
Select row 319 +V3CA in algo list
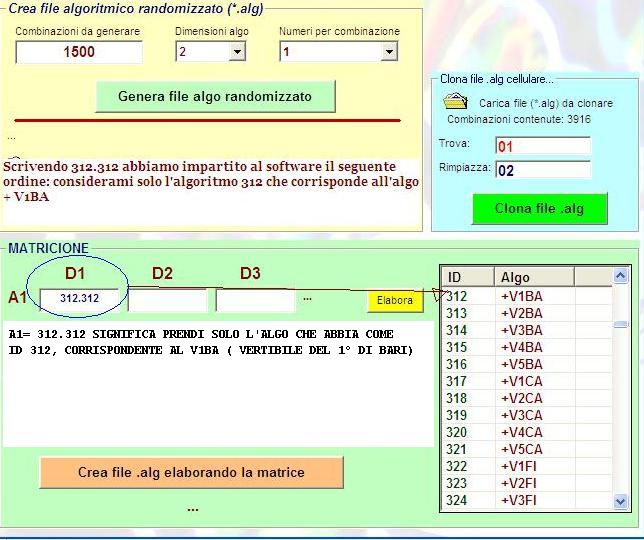pyautogui.click(x=527, y=415)
